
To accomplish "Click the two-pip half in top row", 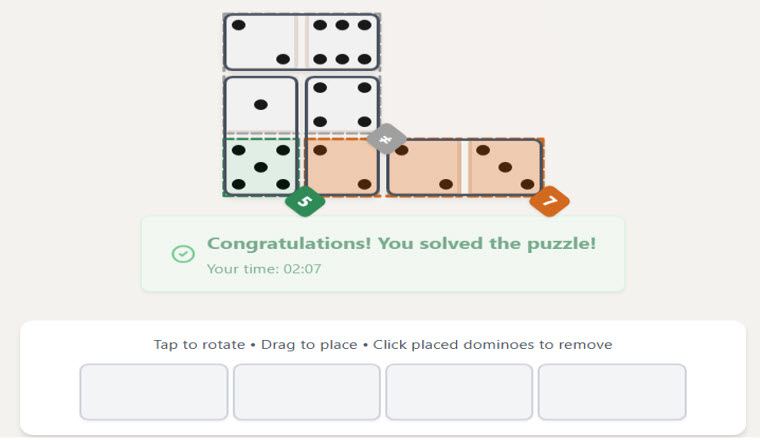I will (261, 42).
